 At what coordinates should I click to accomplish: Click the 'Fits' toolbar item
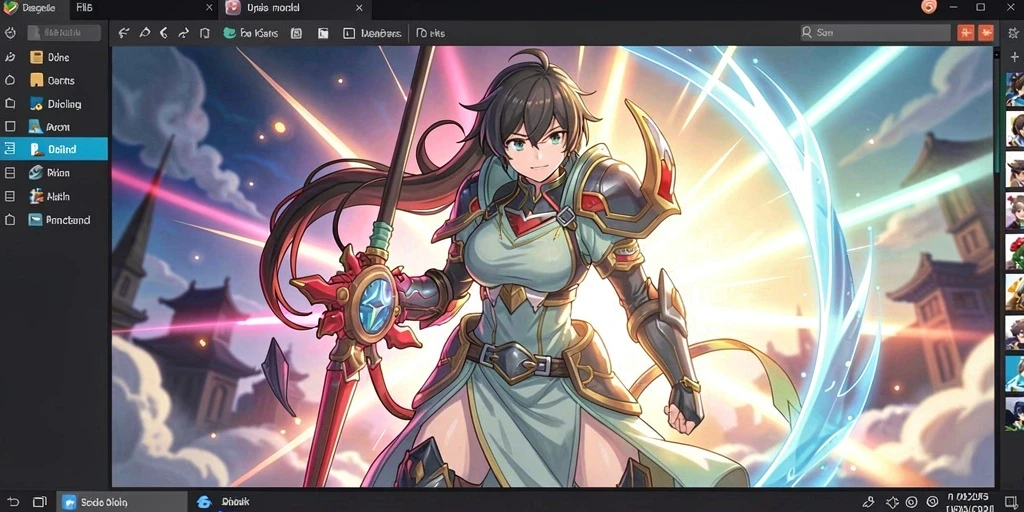(x=430, y=33)
